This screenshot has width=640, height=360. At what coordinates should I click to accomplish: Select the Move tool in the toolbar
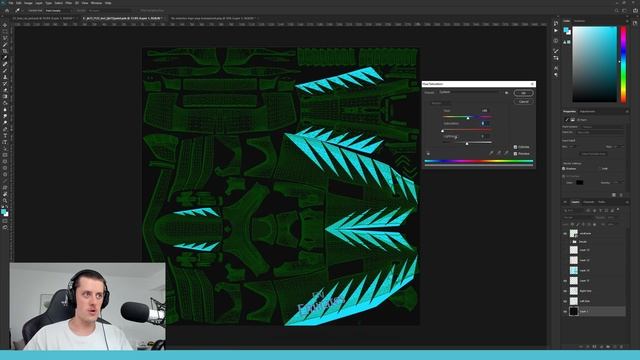[5, 25]
